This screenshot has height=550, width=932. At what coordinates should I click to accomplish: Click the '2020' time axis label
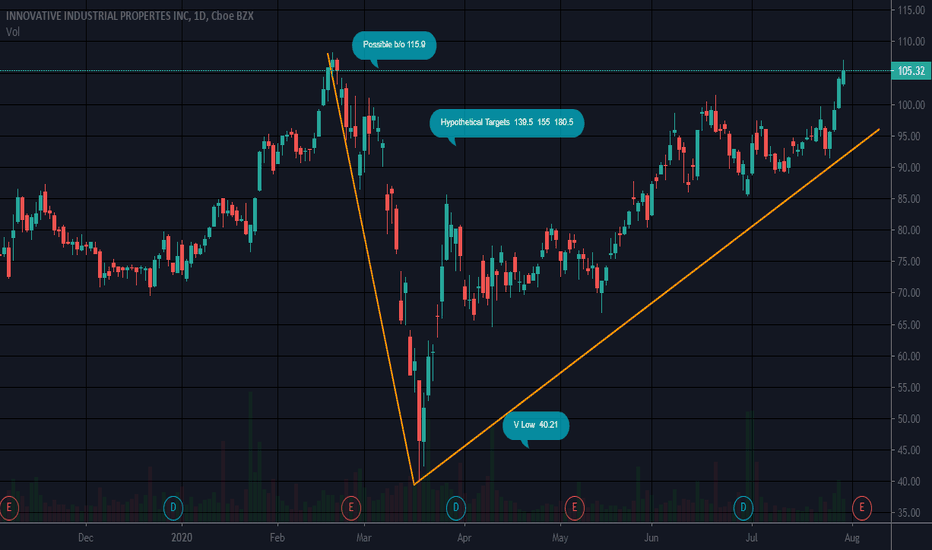point(181,538)
